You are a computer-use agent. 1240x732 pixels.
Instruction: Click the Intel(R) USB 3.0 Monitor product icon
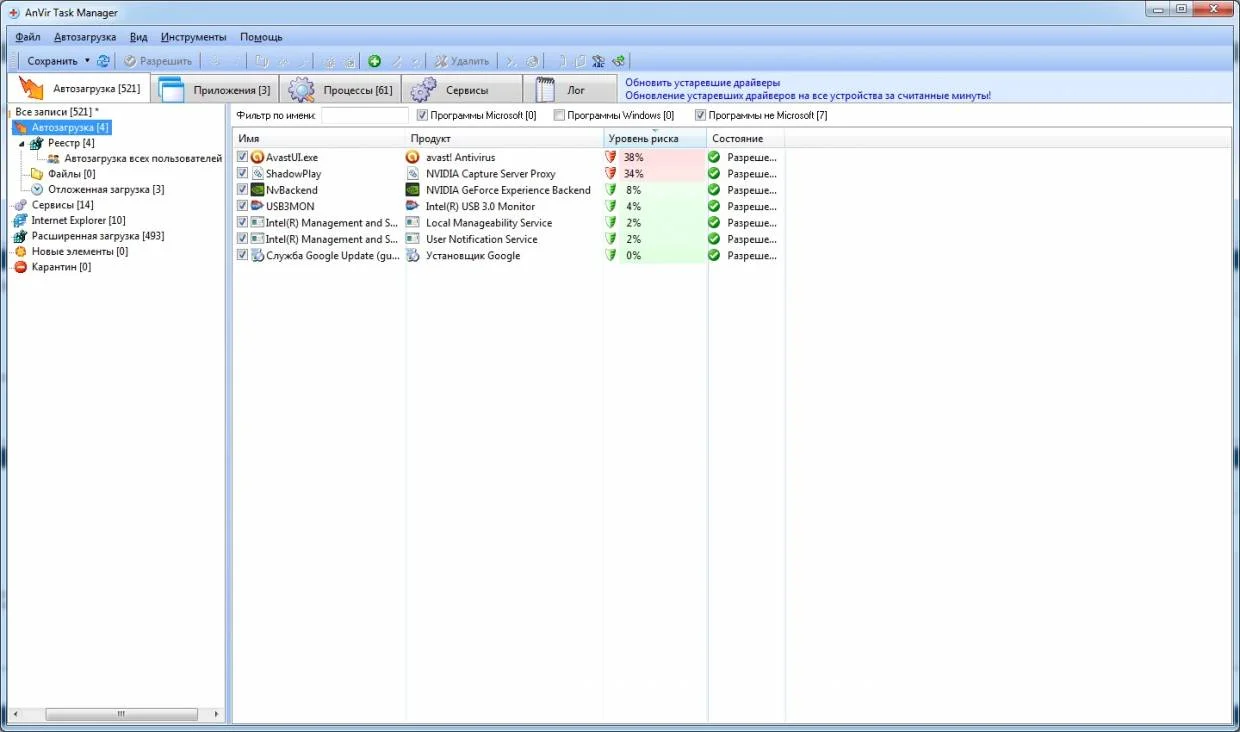coord(412,206)
